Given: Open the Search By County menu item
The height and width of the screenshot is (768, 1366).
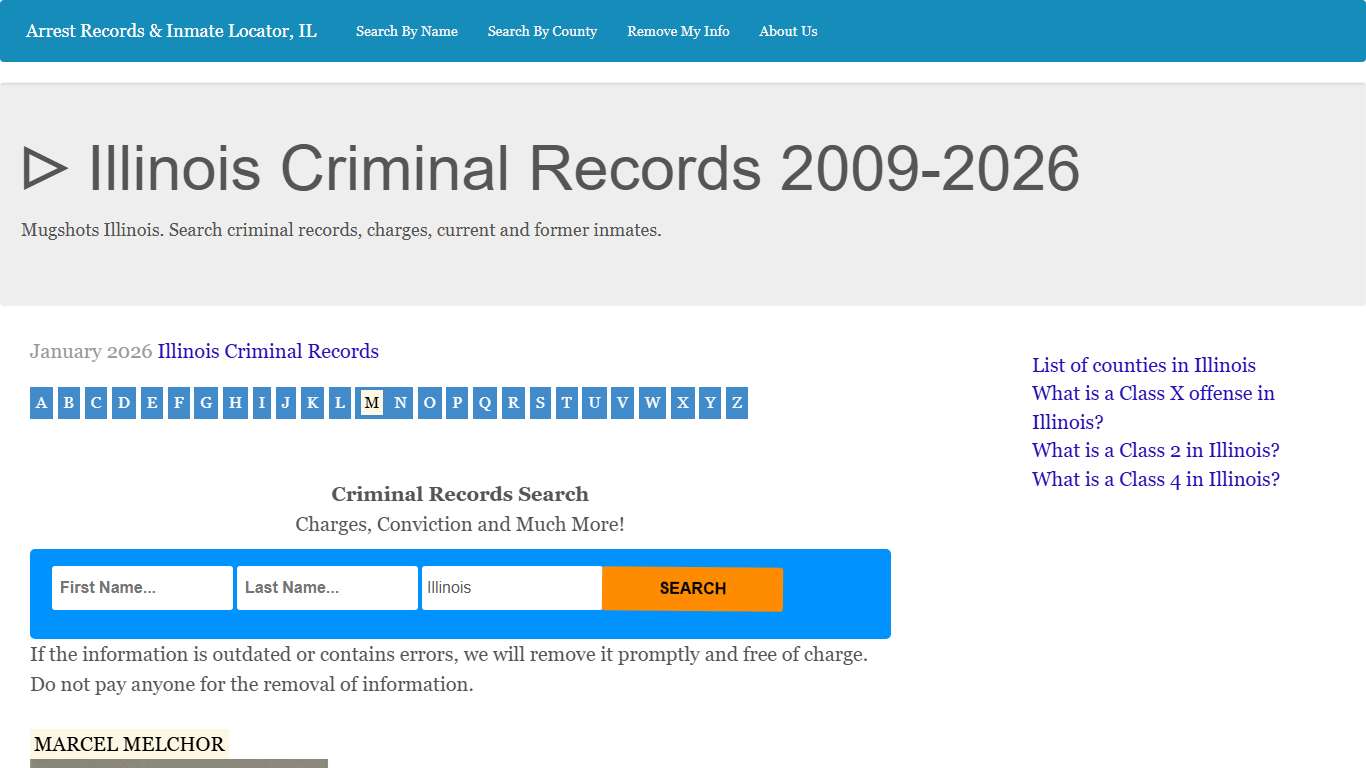Looking at the screenshot, I should [542, 31].
